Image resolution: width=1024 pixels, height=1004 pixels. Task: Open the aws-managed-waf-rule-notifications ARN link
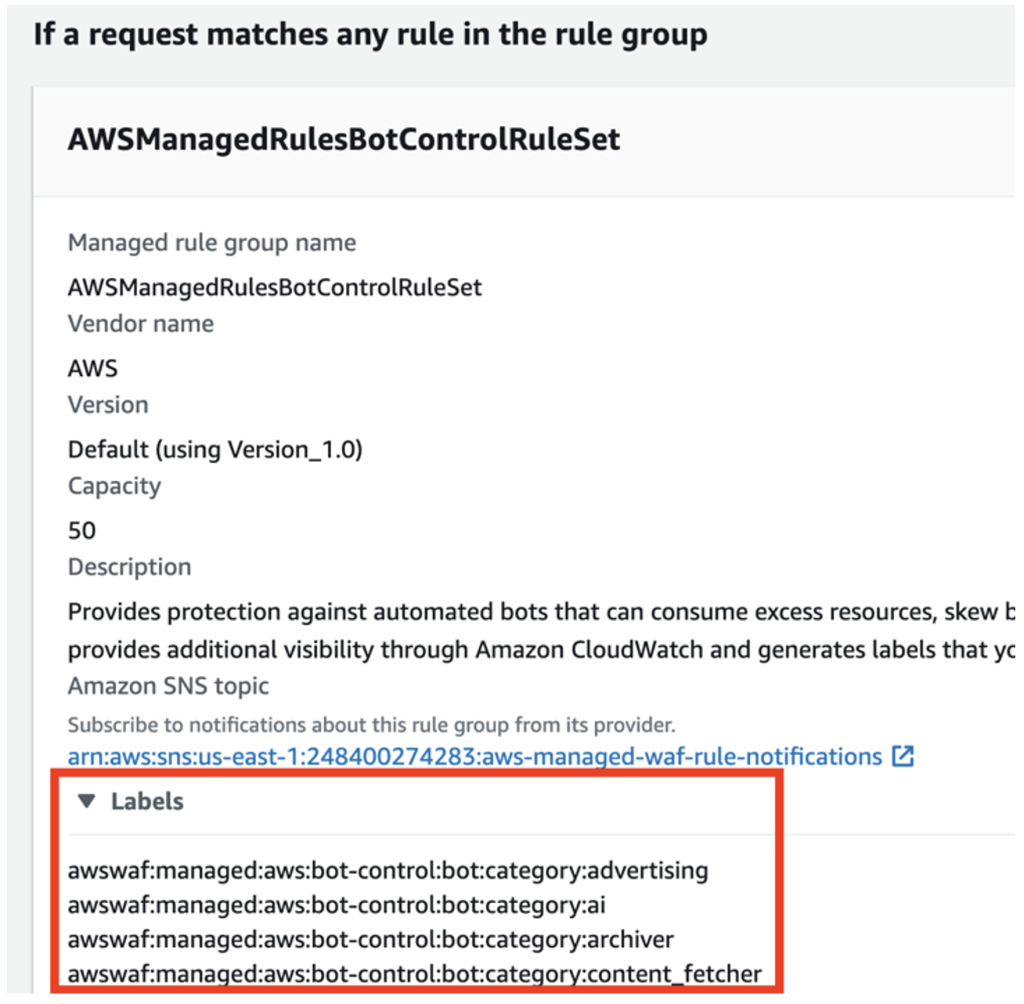[470, 757]
